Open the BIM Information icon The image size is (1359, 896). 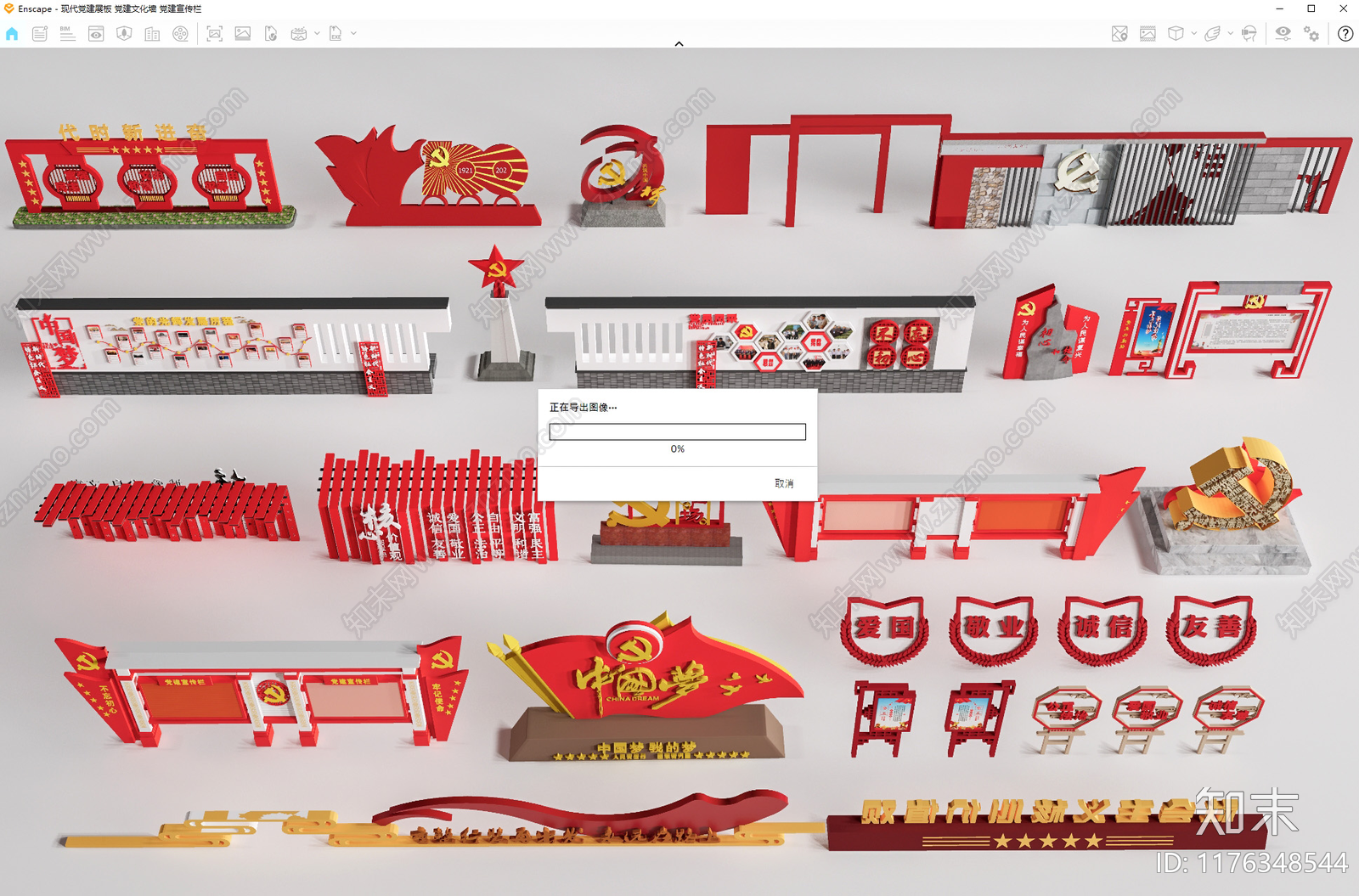pyautogui.click(x=68, y=34)
